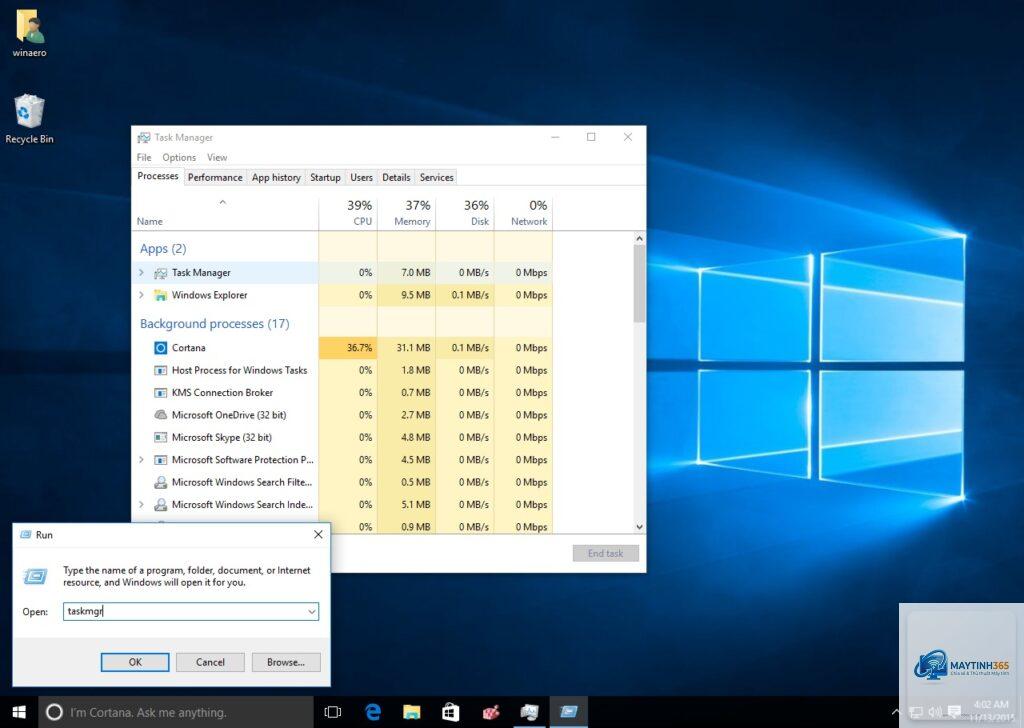Screen dimensions: 1024x728
Task: Select the Cortana process row
Action: pos(343,348)
